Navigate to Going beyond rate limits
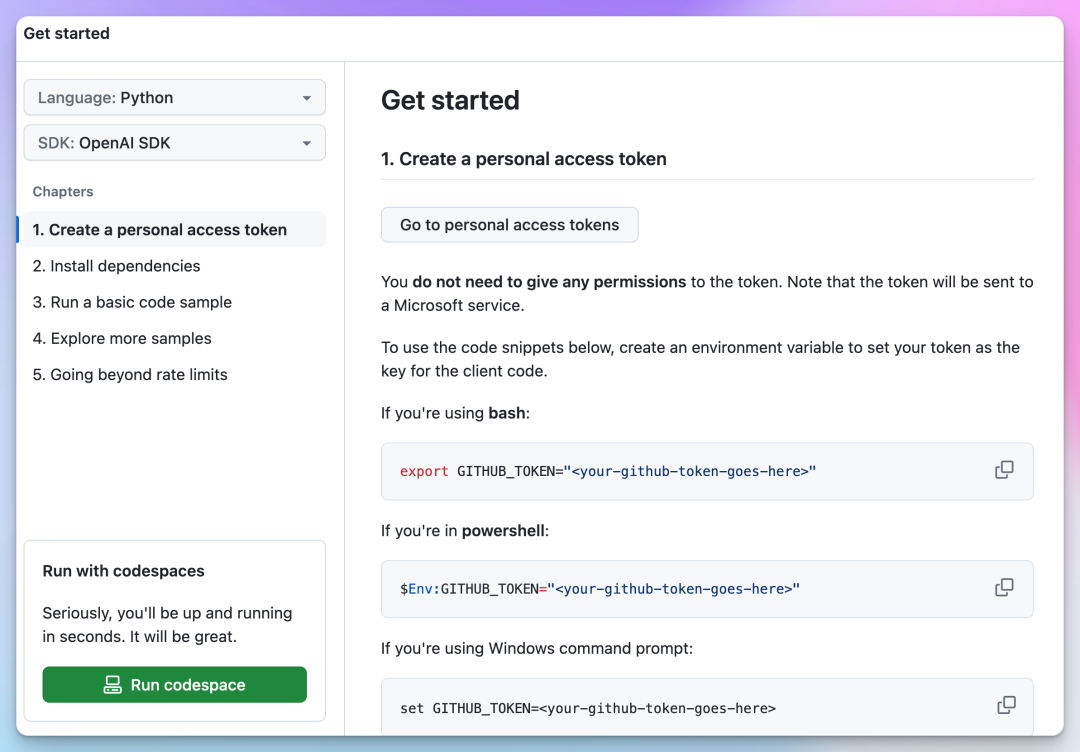This screenshot has height=752, width=1080. point(130,374)
